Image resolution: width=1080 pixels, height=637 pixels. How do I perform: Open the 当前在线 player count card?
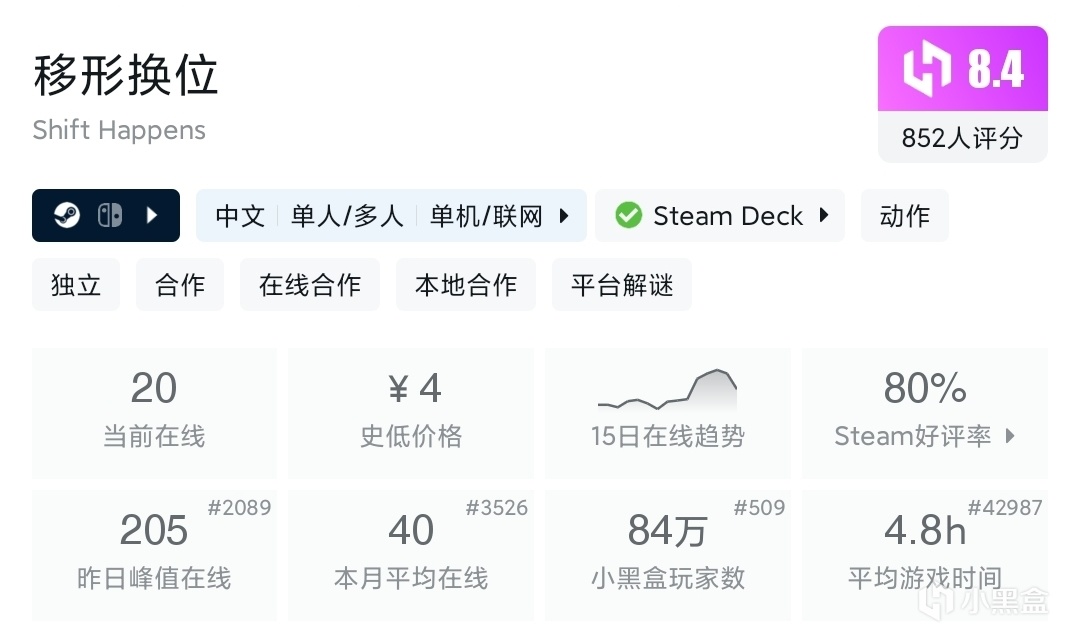tap(154, 412)
